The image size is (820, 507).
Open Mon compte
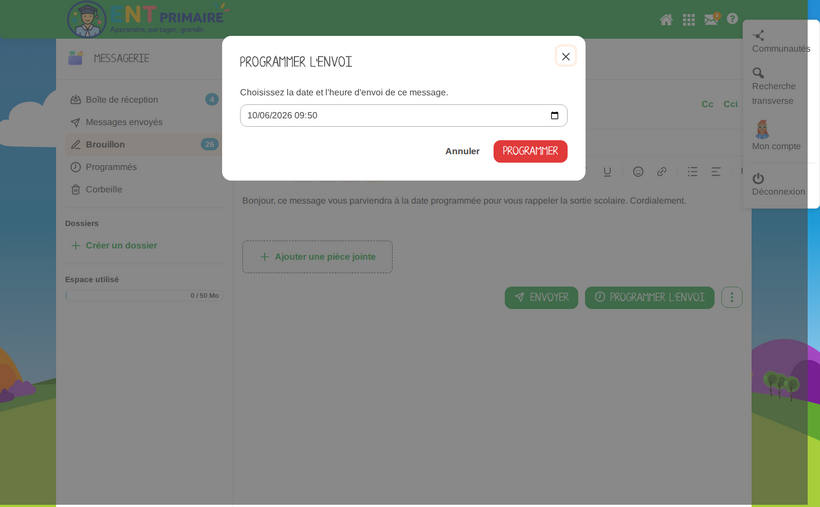(x=776, y=136)
